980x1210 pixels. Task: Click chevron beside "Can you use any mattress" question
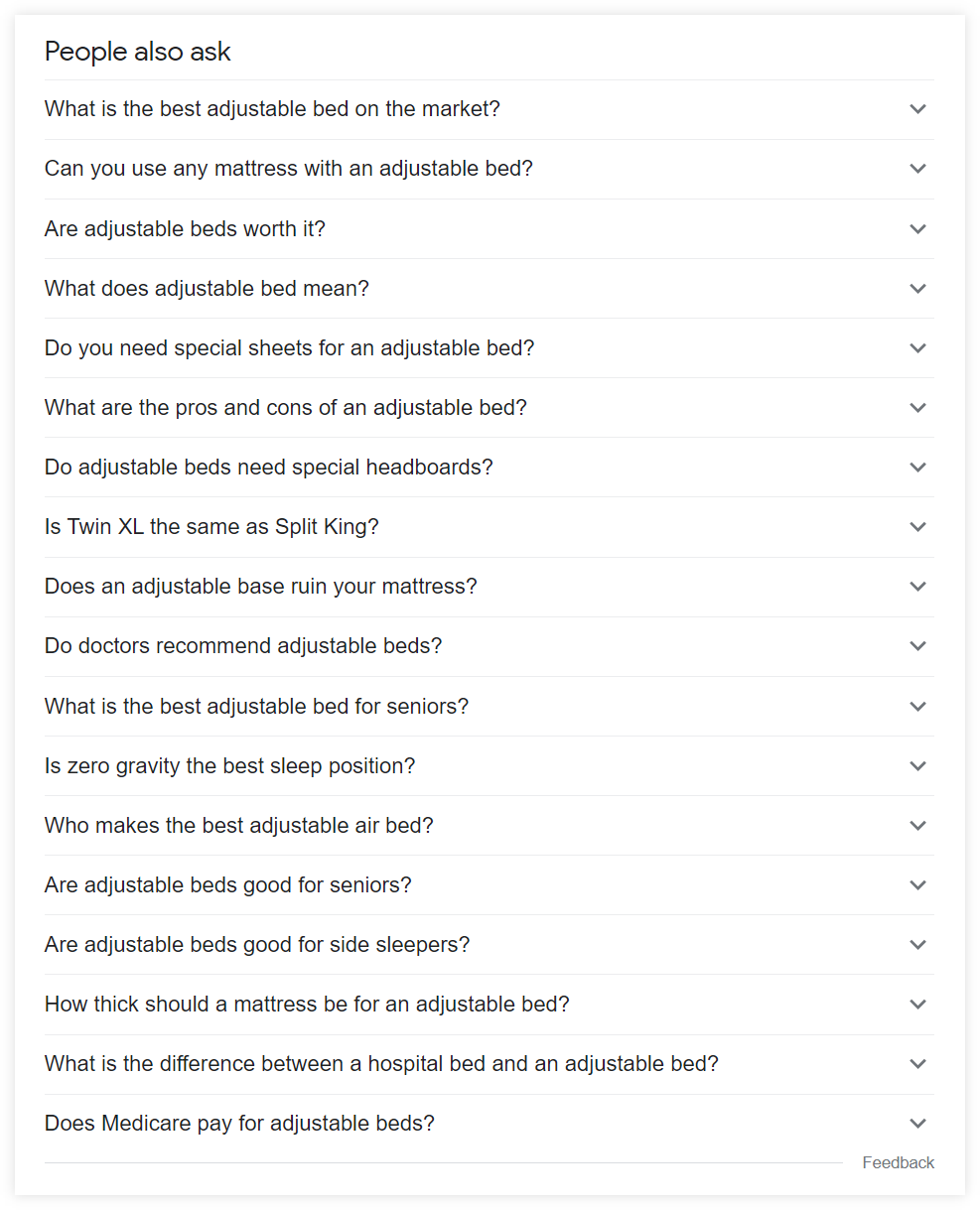[917, 169]
